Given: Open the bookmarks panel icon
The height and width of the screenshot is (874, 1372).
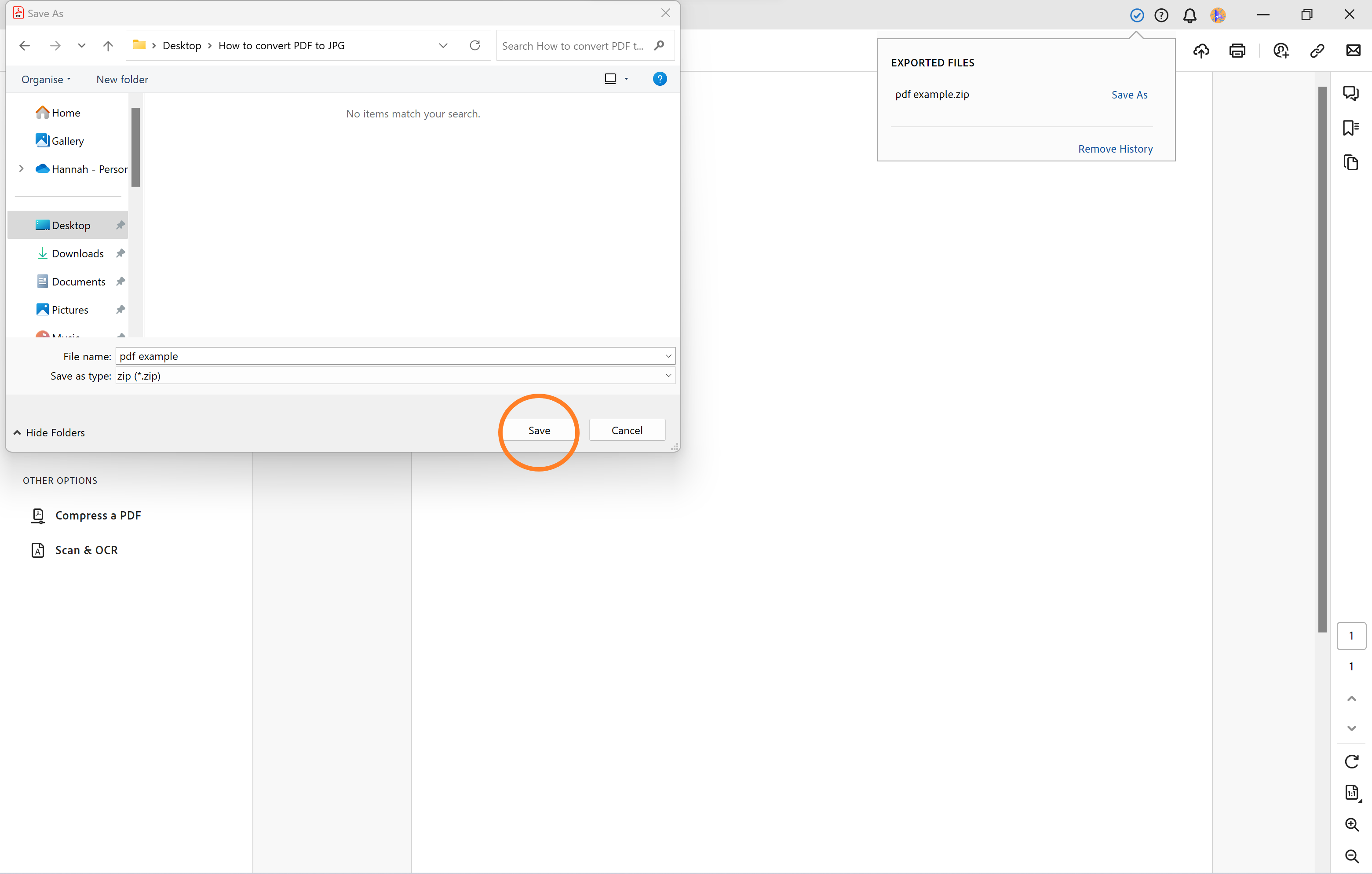Looking at the screenshot, I should tap(1350, 128).
